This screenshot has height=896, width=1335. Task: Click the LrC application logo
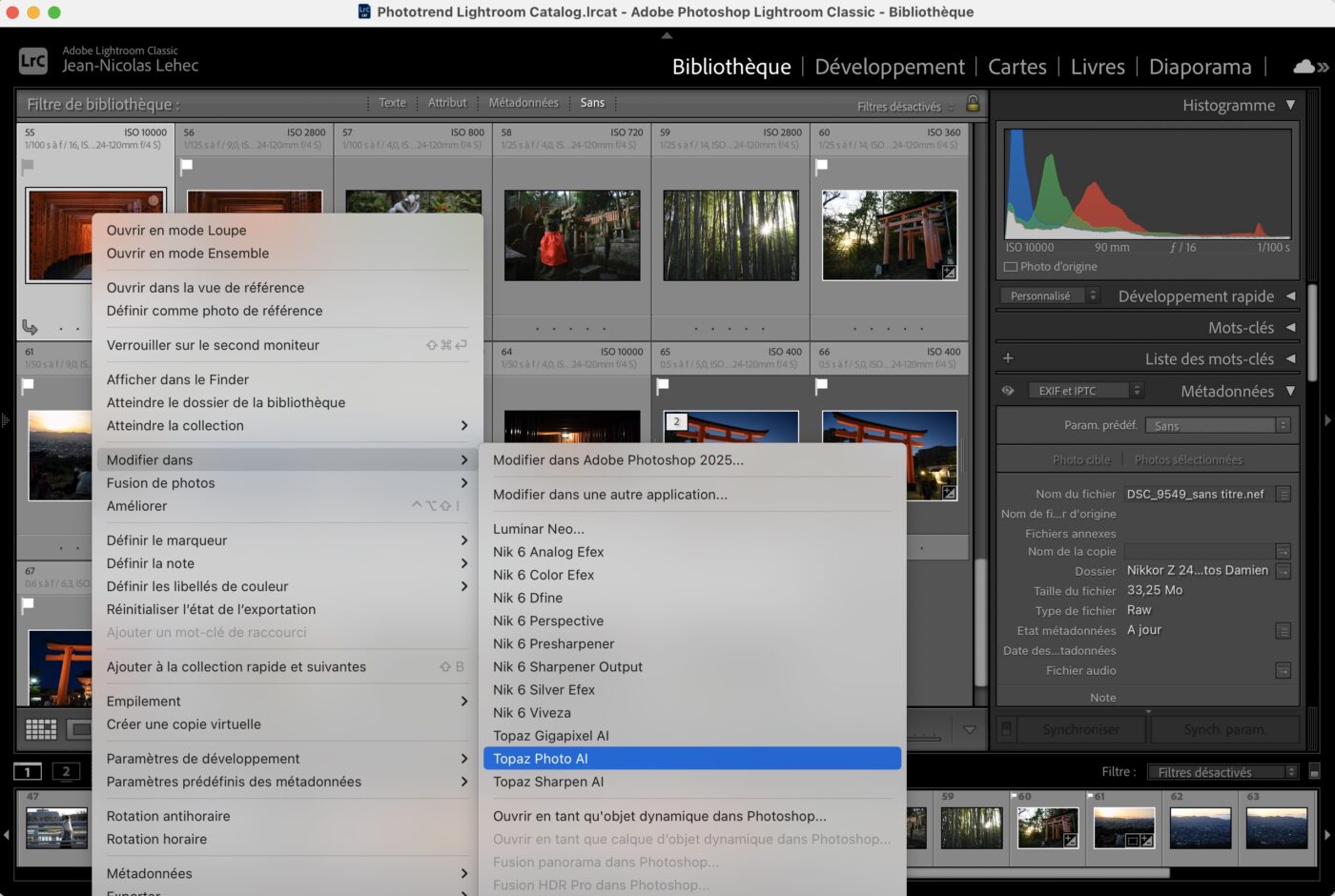coord(33,61)
